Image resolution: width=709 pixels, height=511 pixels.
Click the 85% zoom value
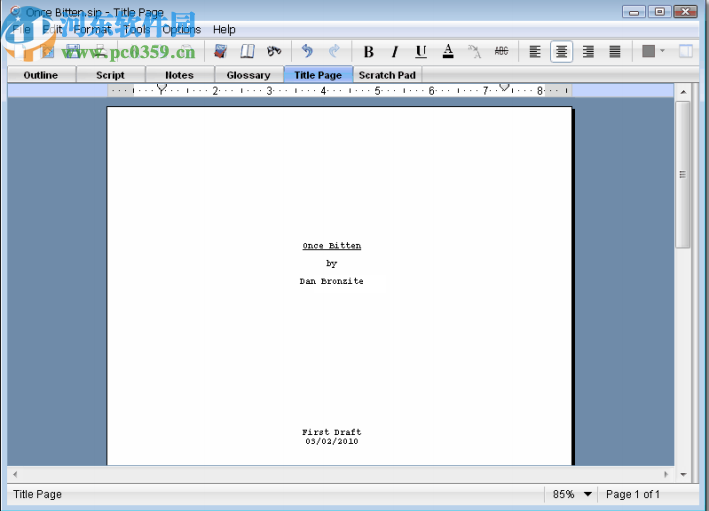563,494
